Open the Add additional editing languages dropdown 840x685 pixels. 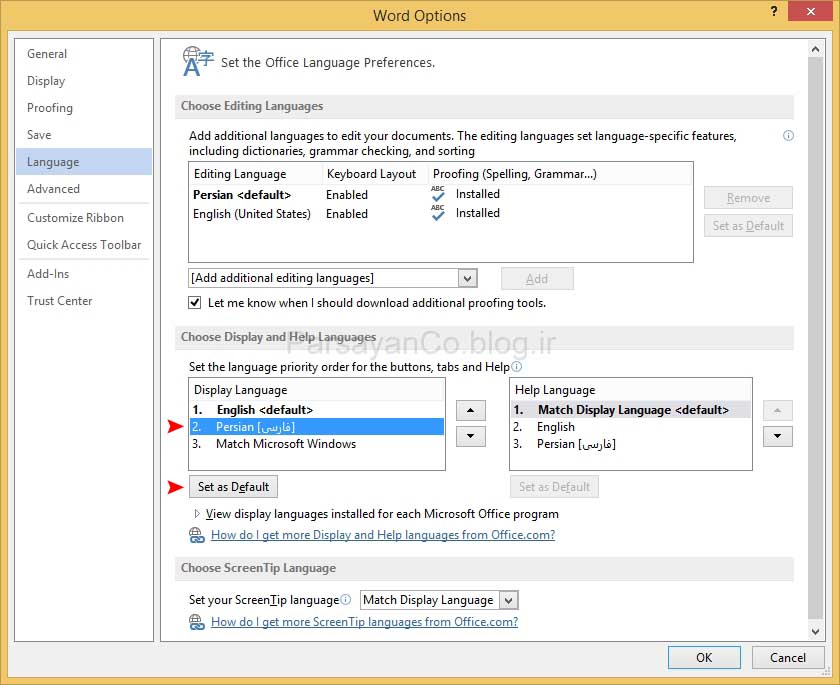coord(467,278)
